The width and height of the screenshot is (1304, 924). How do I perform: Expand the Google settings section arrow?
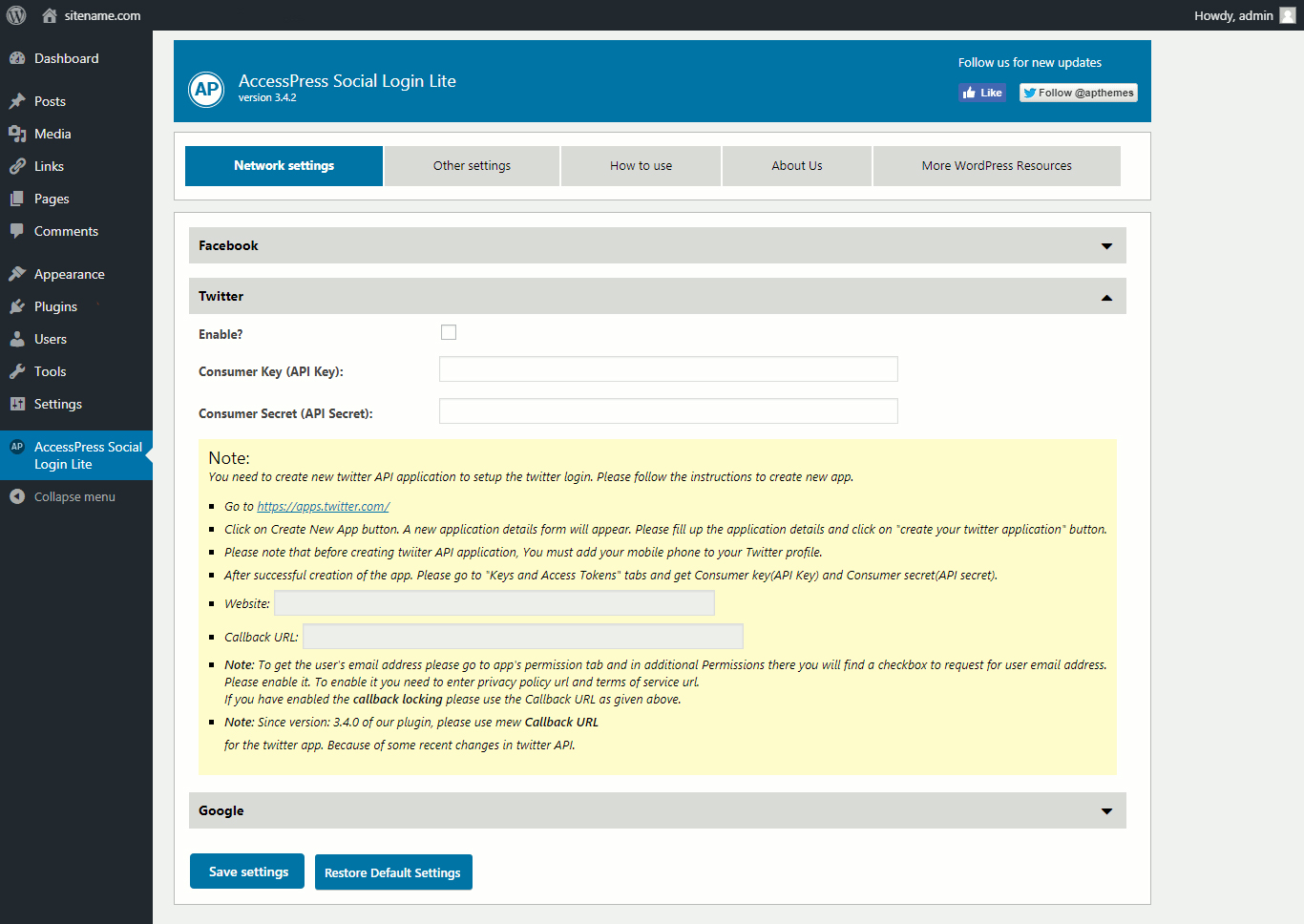tap(1107, 811)
